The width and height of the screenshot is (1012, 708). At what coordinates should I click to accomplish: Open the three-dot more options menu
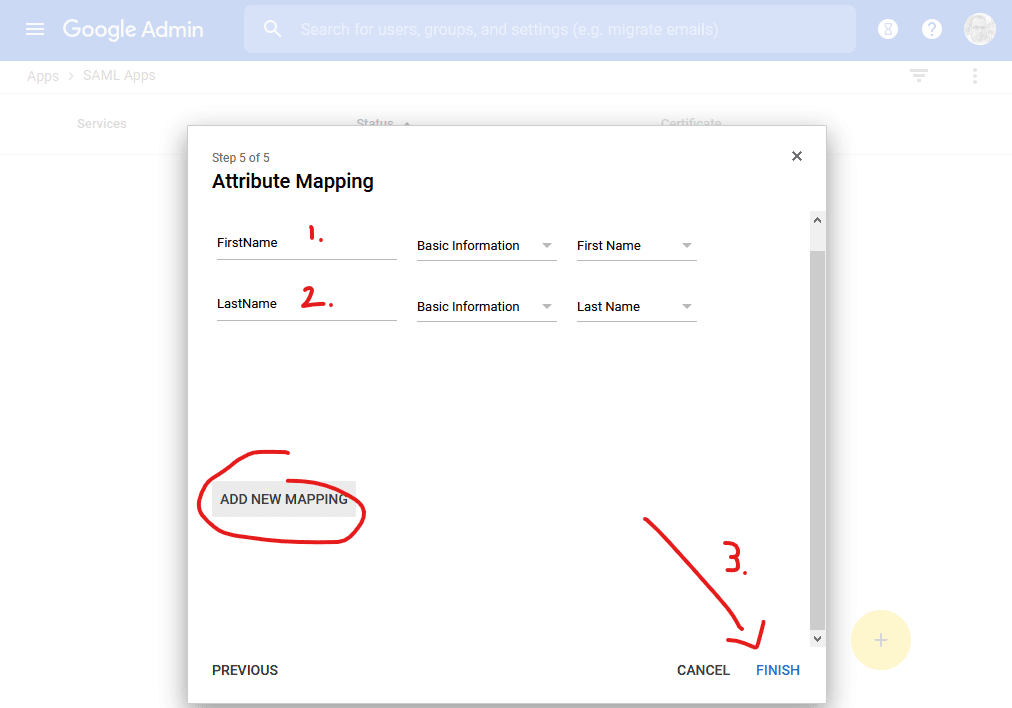pos(975,76)
